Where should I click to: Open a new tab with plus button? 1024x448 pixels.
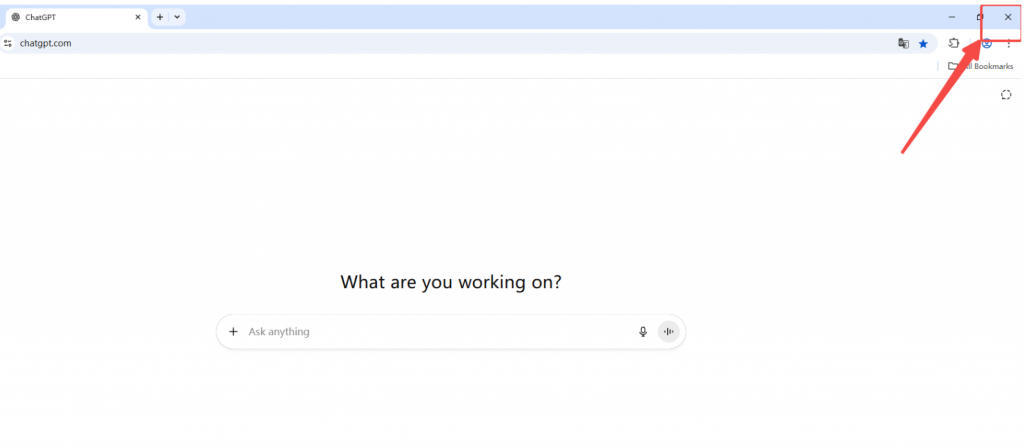pyautogui.click(x=160, y=17)
